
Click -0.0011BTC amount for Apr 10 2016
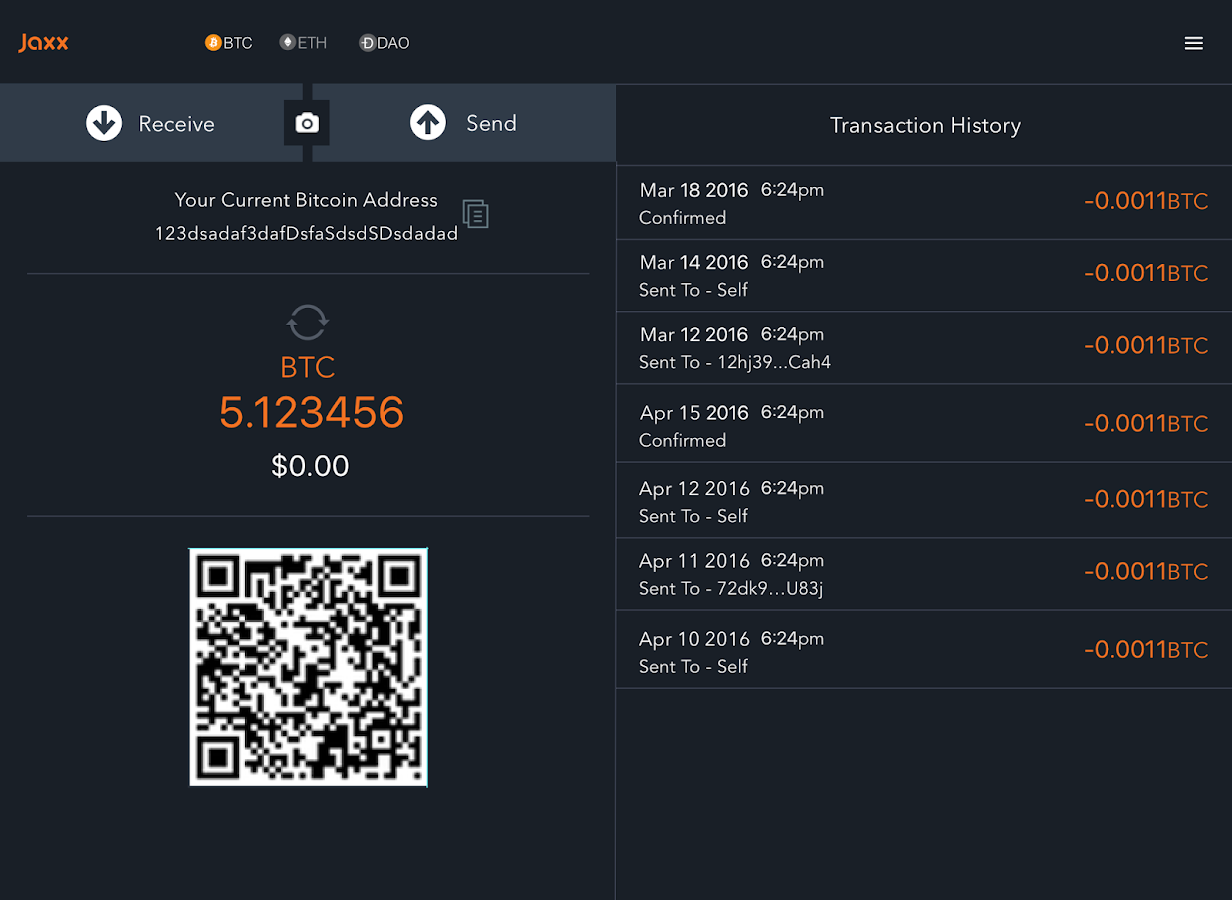(x=1146, y=649)
